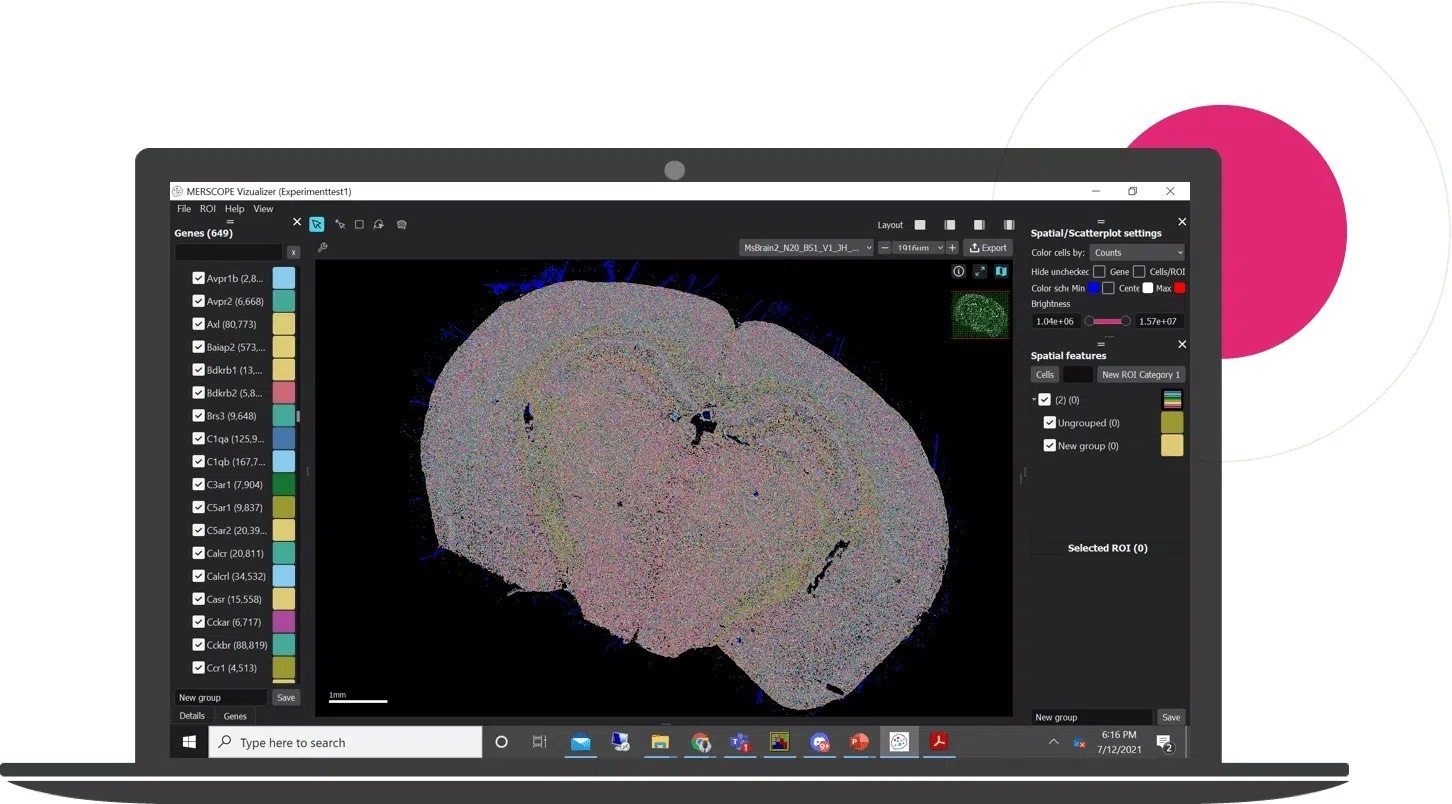Select the lasso ROI tool
The image size is (1452, 804).
point(379,225)
